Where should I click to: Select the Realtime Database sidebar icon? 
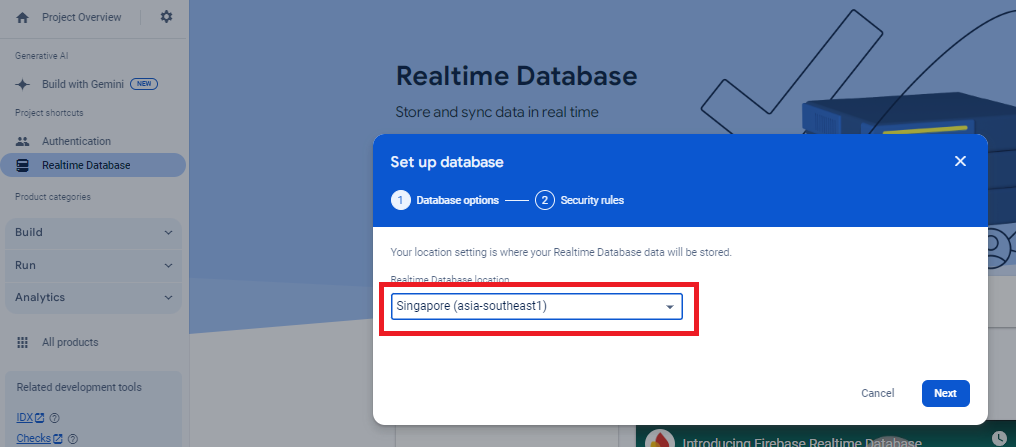coord(22,165)
